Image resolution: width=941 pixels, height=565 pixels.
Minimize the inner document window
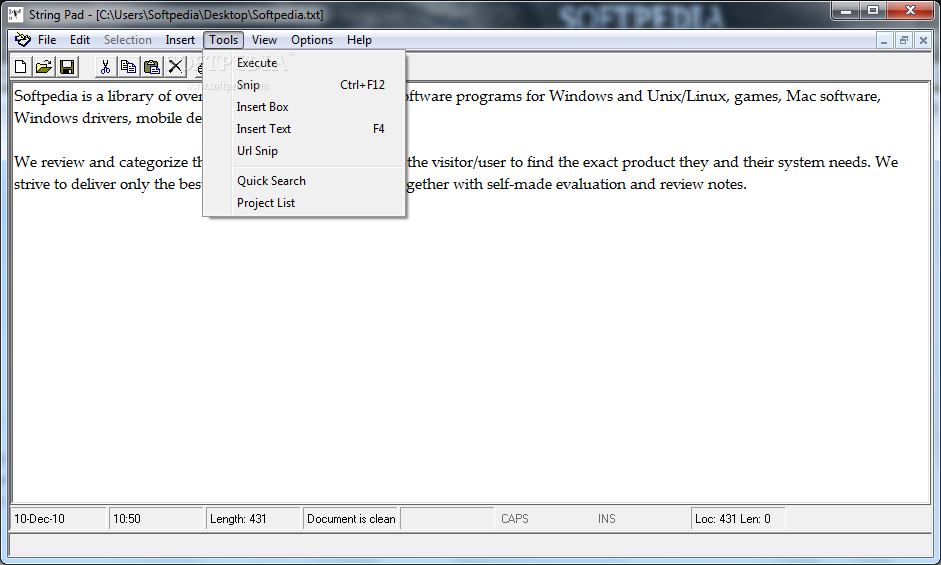pyautogui.click(x=883, y=40)
